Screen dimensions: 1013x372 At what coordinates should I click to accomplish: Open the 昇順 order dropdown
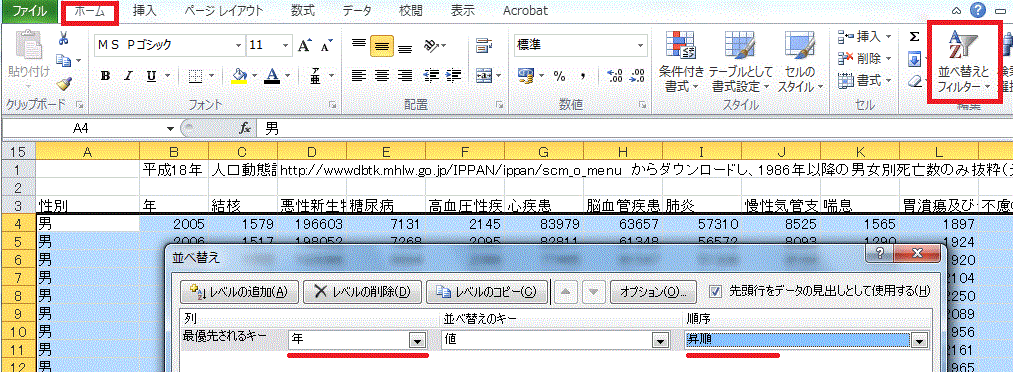click(x=919, y=340)
